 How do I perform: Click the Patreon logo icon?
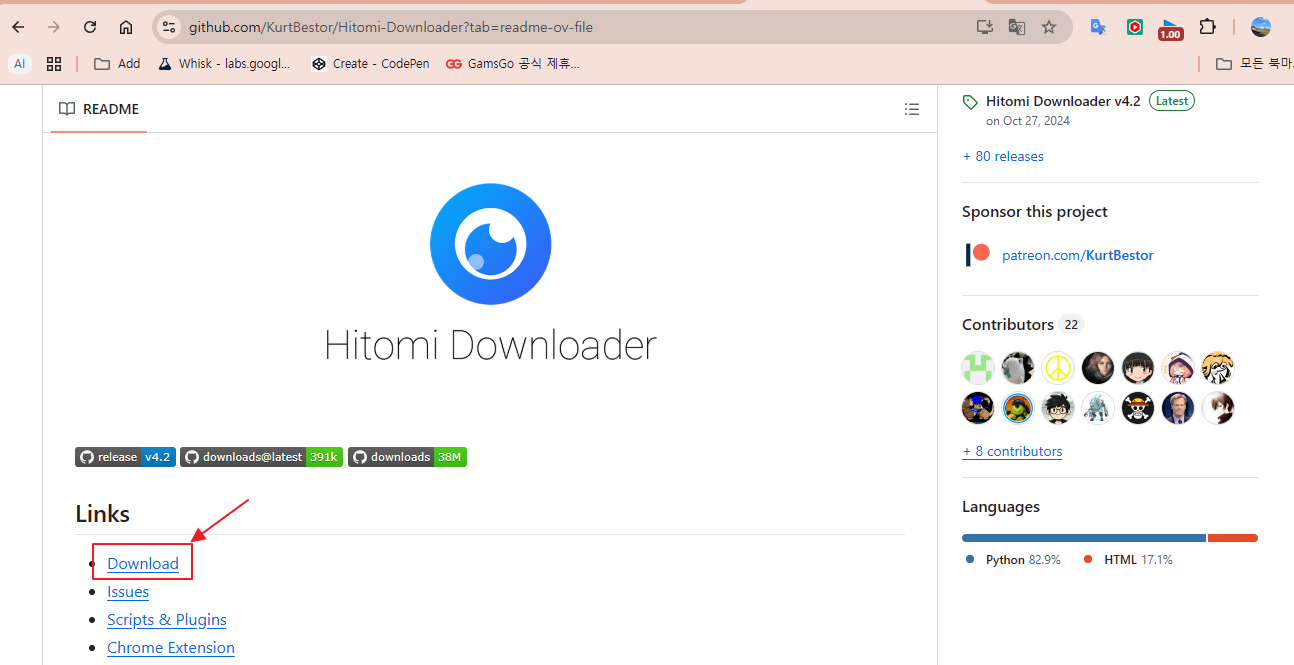(x=978, y=255)
